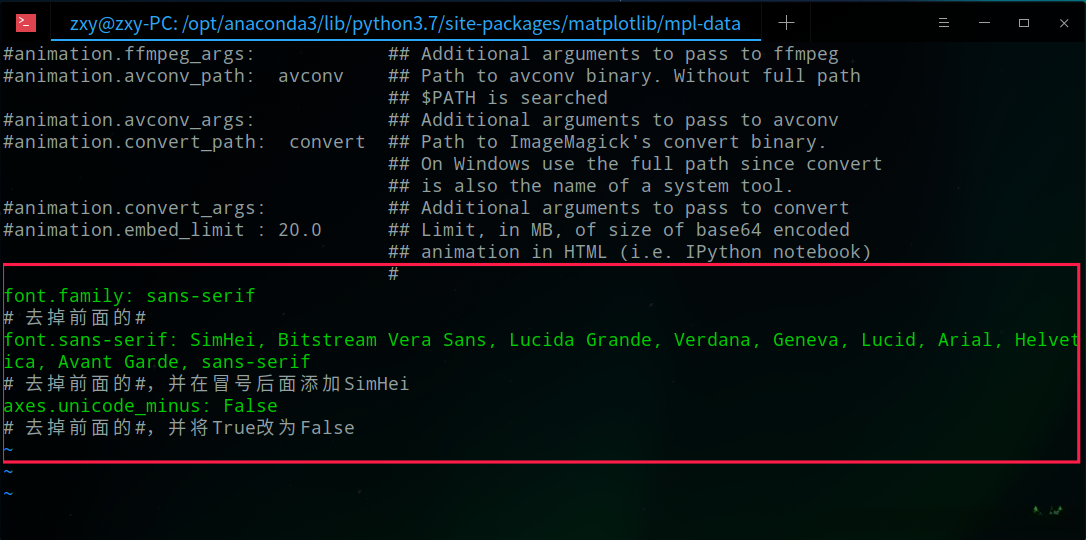1086x540 pixels.
Task: Close the terminal window
Action: point(1063,22)
